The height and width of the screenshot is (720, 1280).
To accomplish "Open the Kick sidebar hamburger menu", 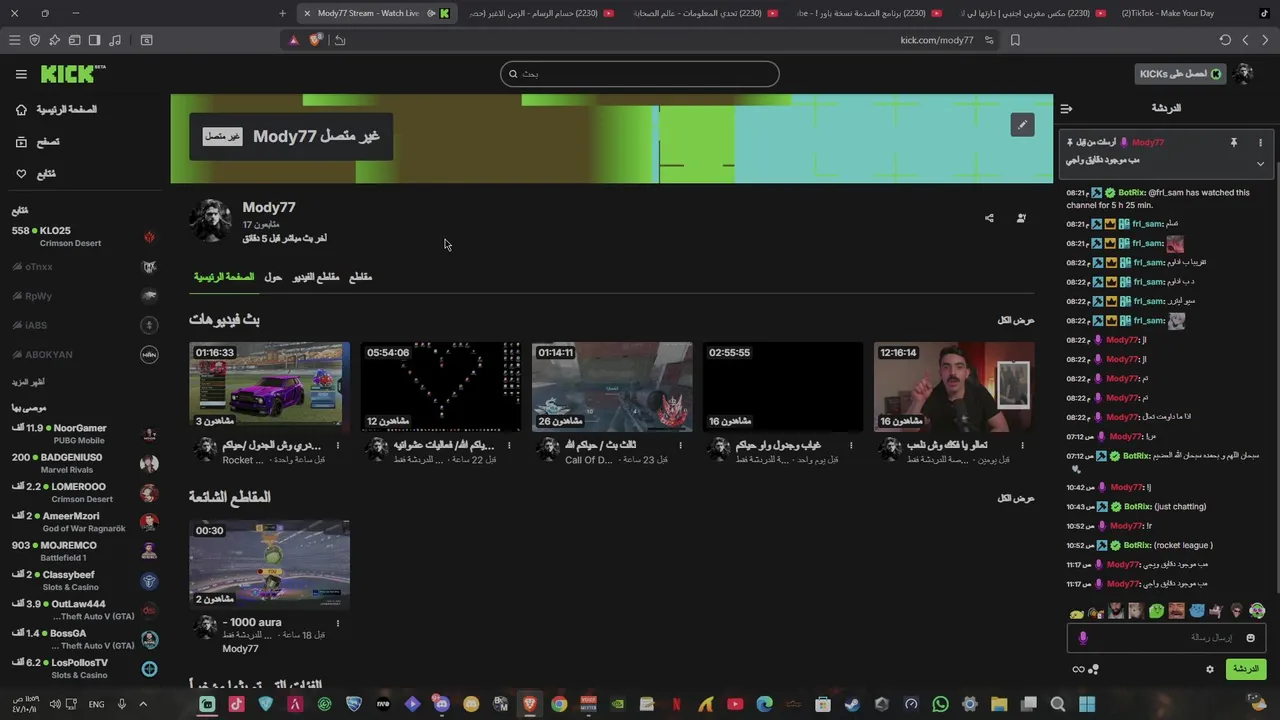I will pyautogui.click(x=21, y=74).
